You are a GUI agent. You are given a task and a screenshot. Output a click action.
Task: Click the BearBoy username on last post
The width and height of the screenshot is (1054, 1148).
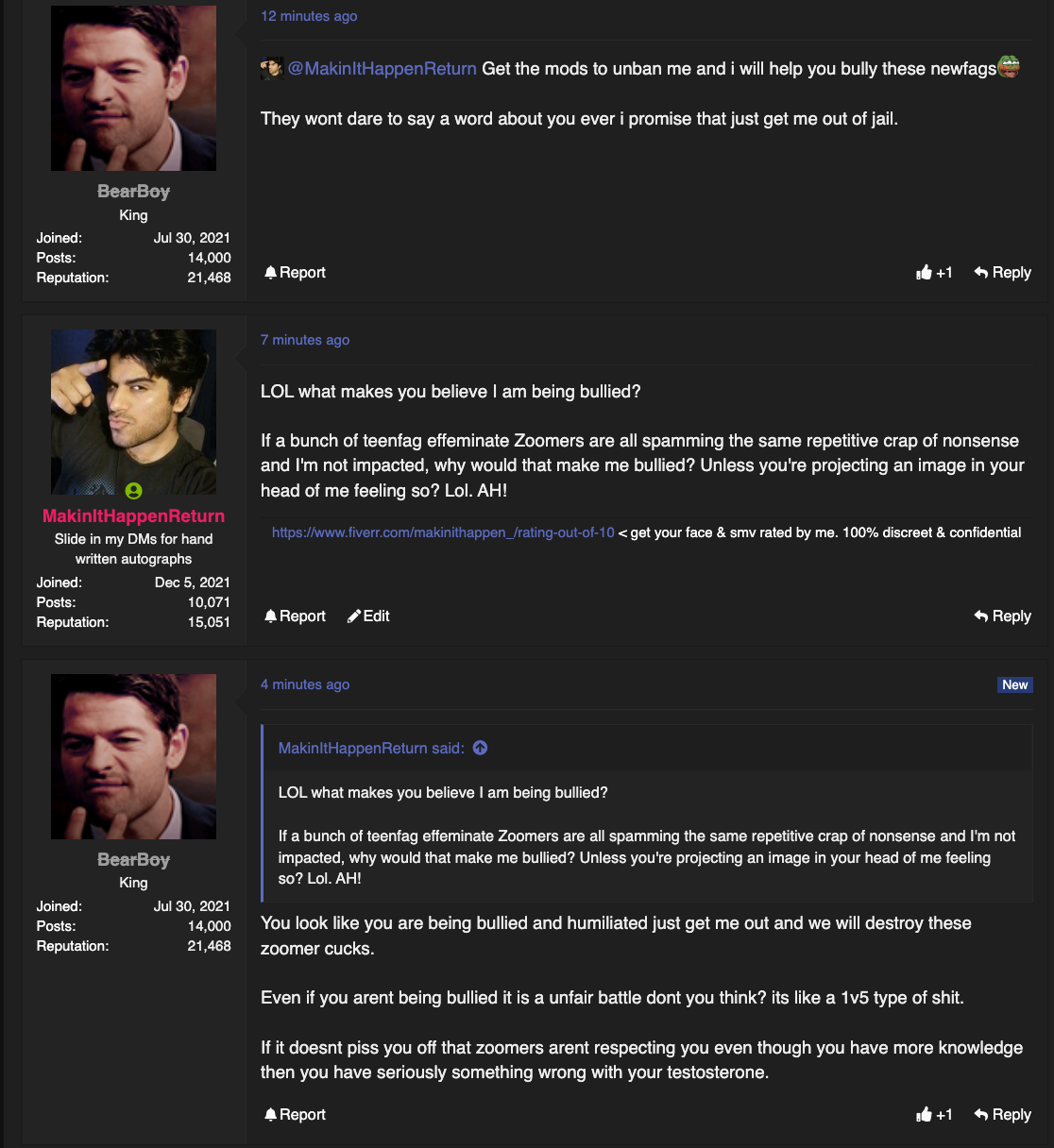(x=133, y=860)
